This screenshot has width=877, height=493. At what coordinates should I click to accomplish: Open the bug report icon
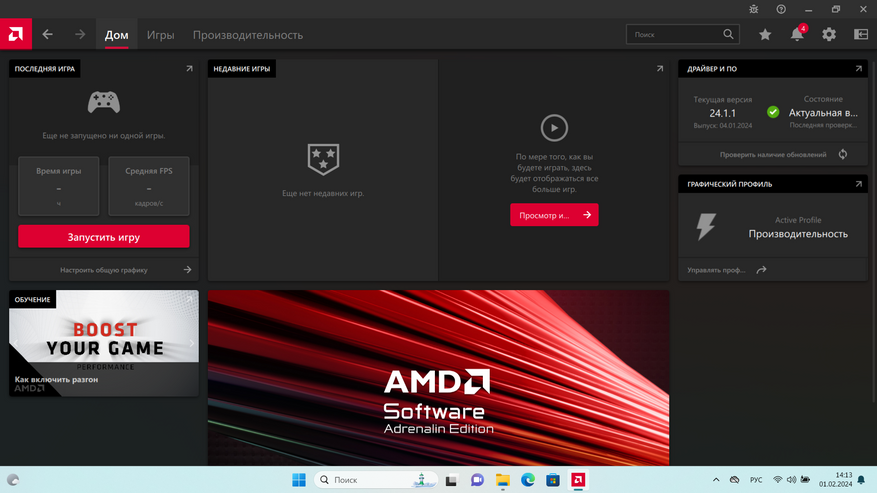tap(753, 9)
